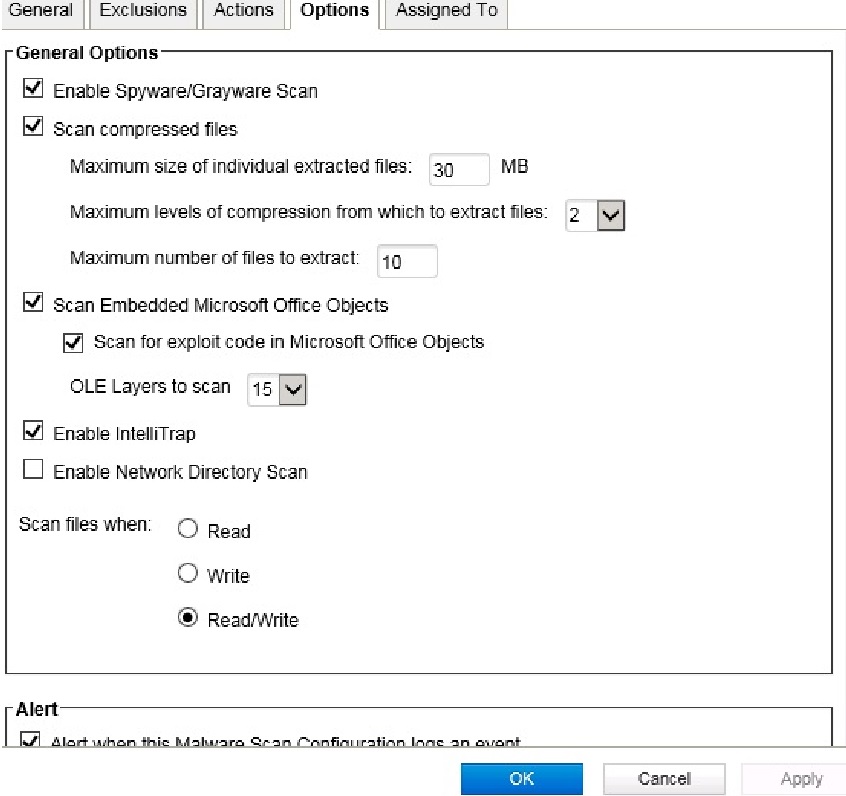Uncheck Scan for exploit code option
846x796 pixels.
(x=73, y=342)
